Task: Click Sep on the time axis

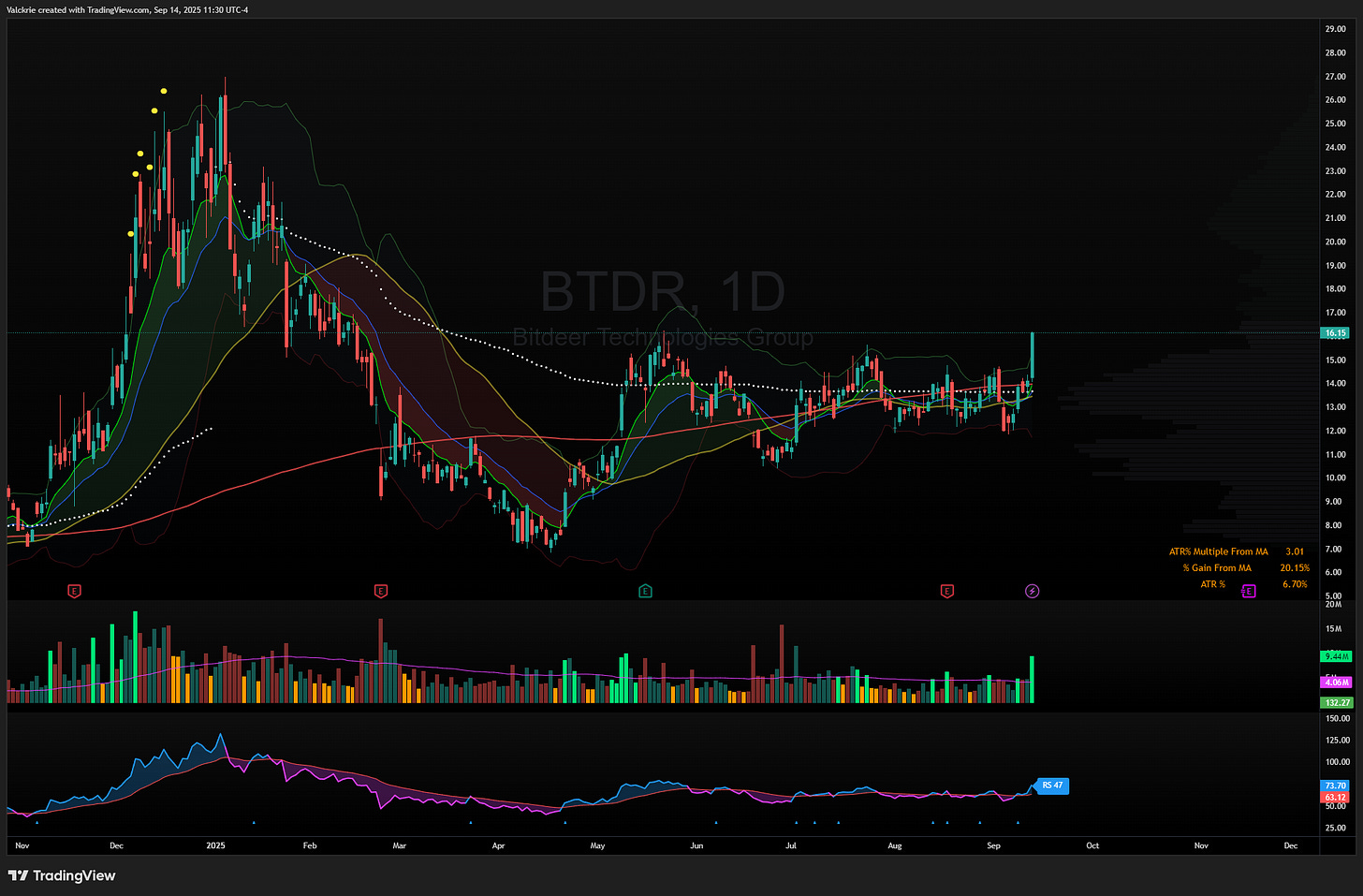Action: tap(993, 845)
